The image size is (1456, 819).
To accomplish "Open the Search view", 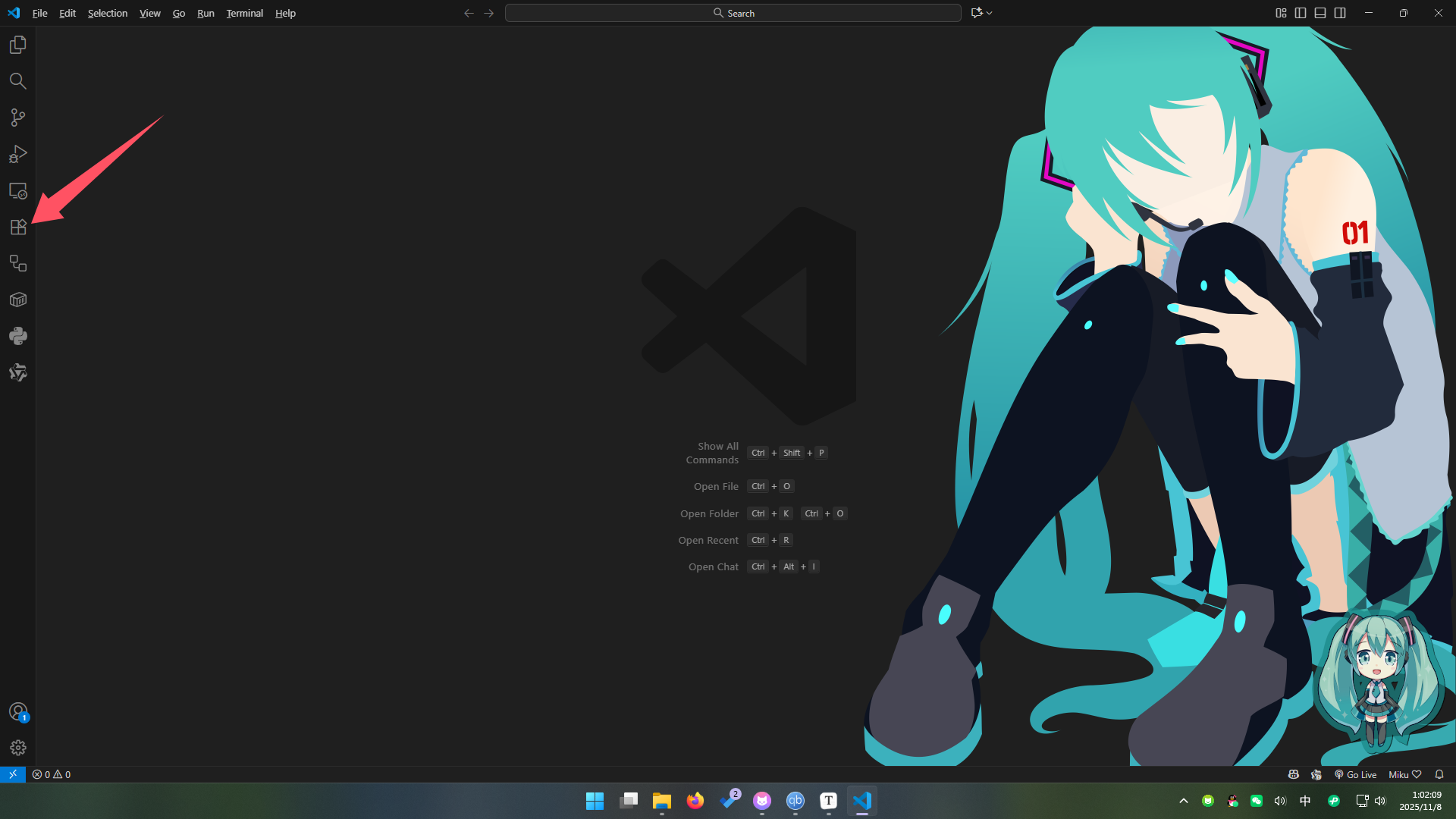I will point(18,81).
